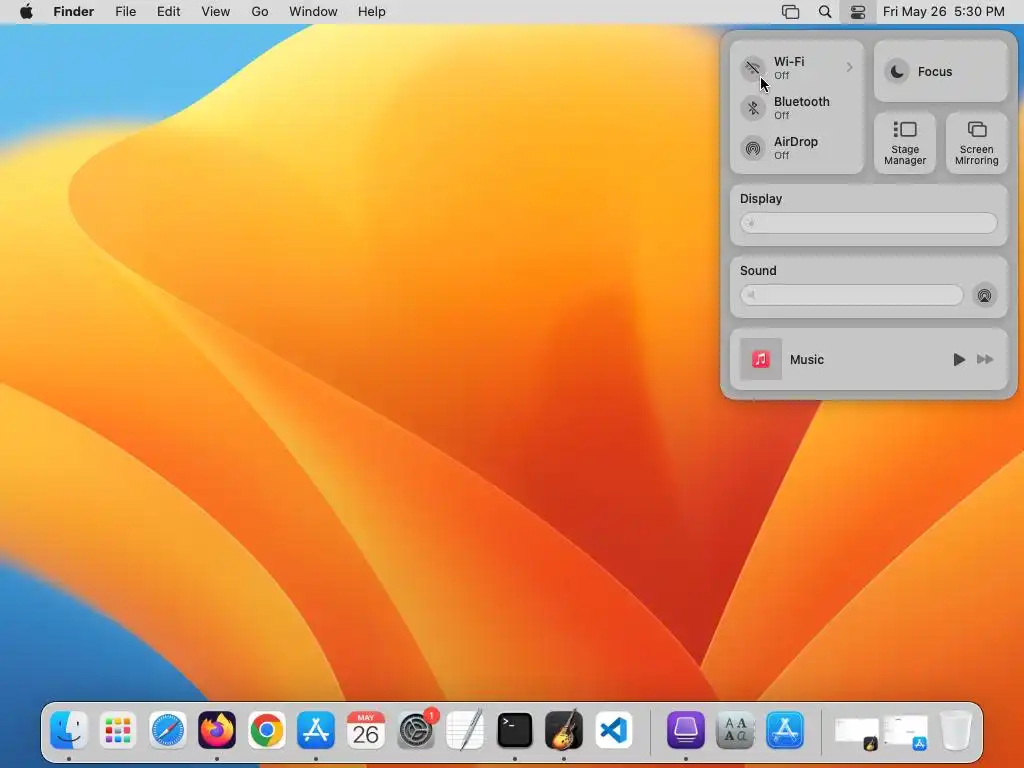Turn on Wi-Fi using its round icon
This screenshot has height=768, width=1024.
[x=753, y=68]
